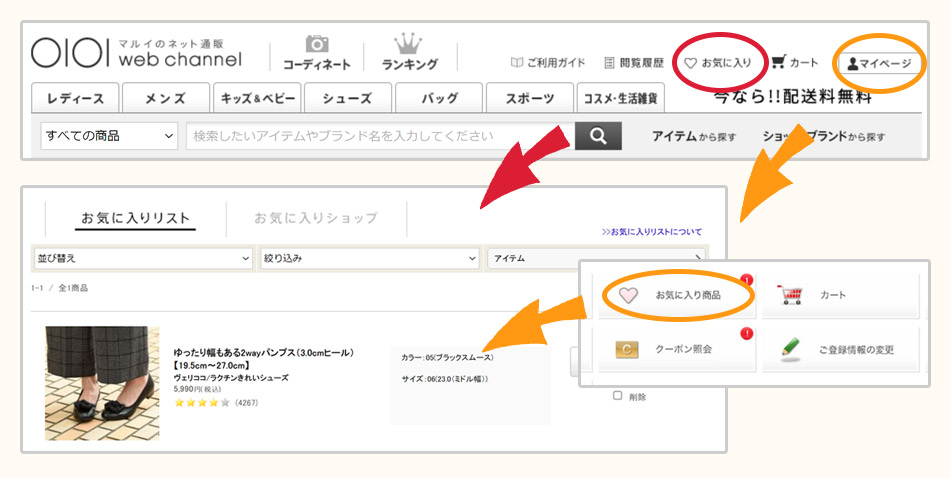Open the ランキング crown icon

click(x=408, y=44)
